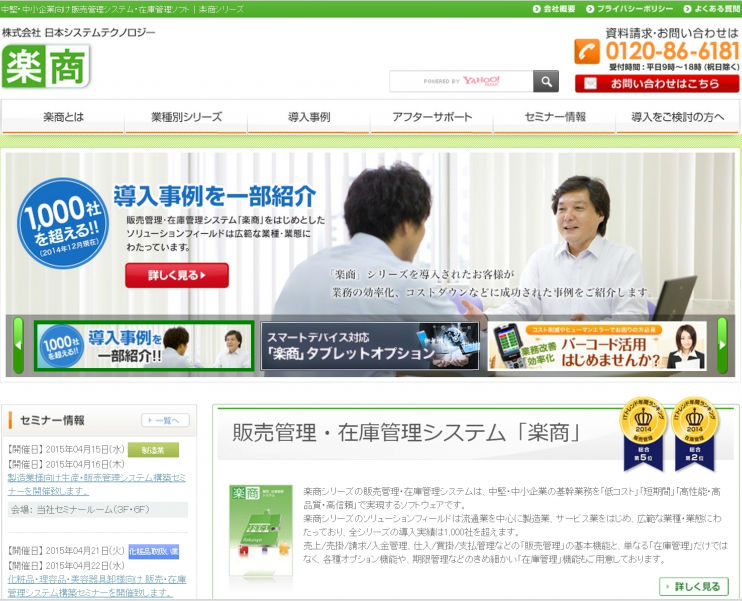Image resolution: width=742 pixels, height=601 pixels.
Task: Click the 株式会社 日本システムテクノロジー text
Action: (79, 33)
